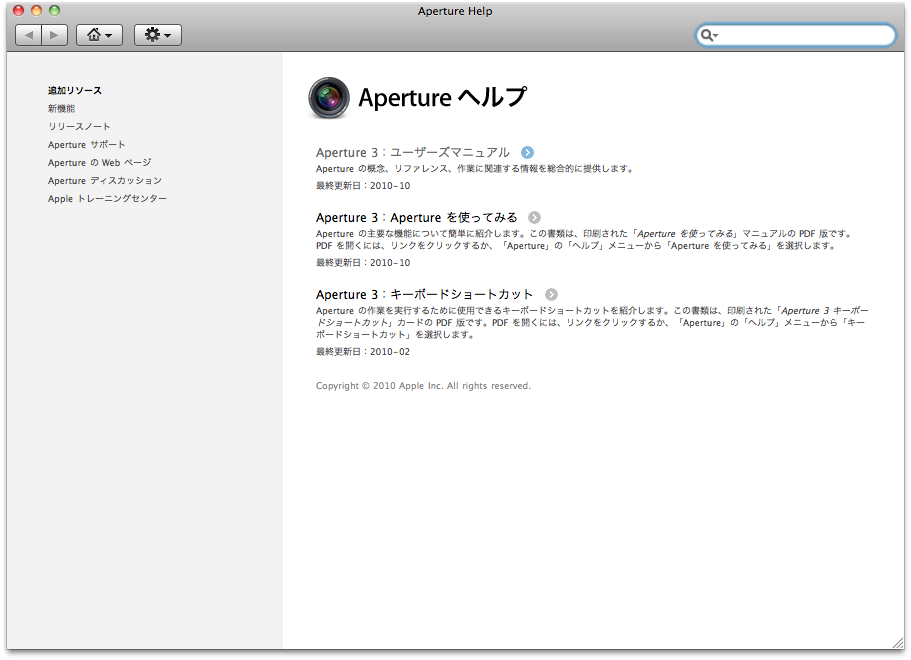Open the gear action menu
The width and height of the screenshot is (911, 660).
pyautogui.click(x=157, y=35)
